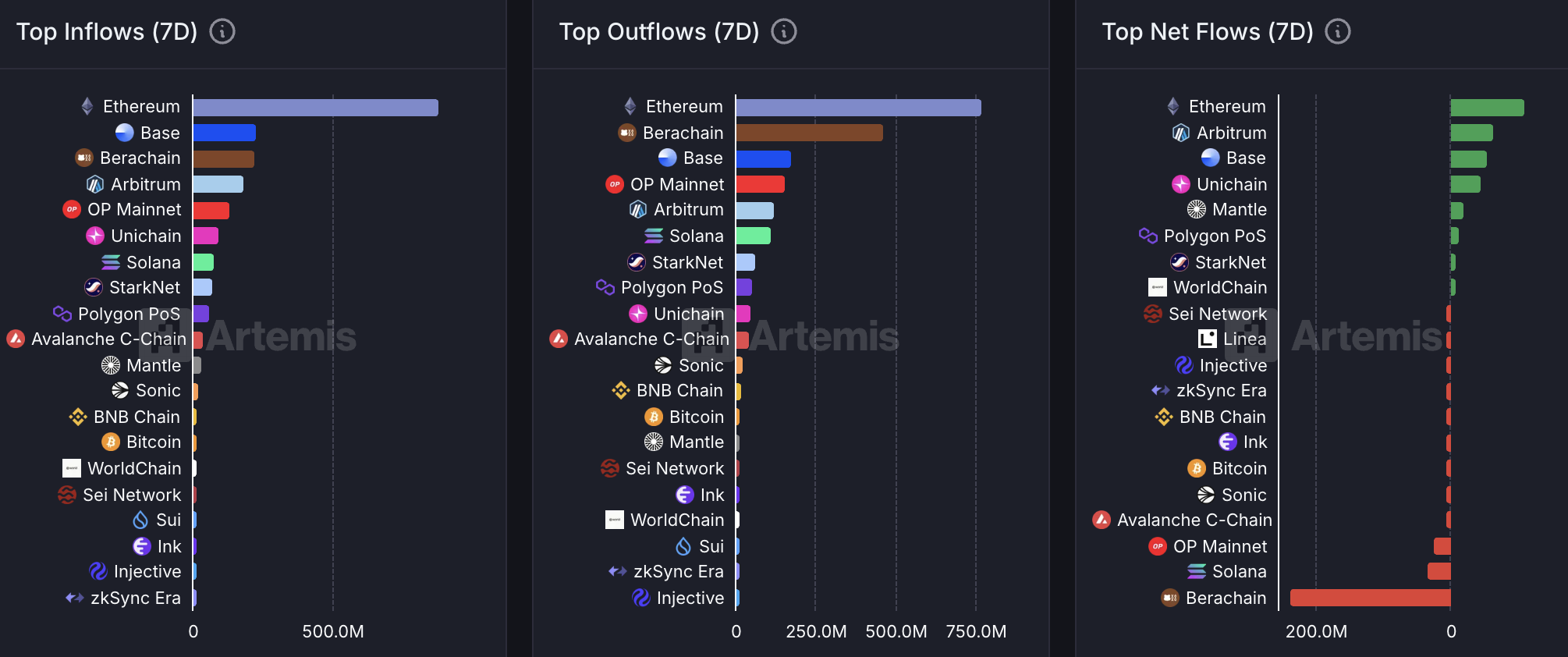The image size is (1568, 657).
Task: Click the Top Inflows (7D) title
Action: 107,31
